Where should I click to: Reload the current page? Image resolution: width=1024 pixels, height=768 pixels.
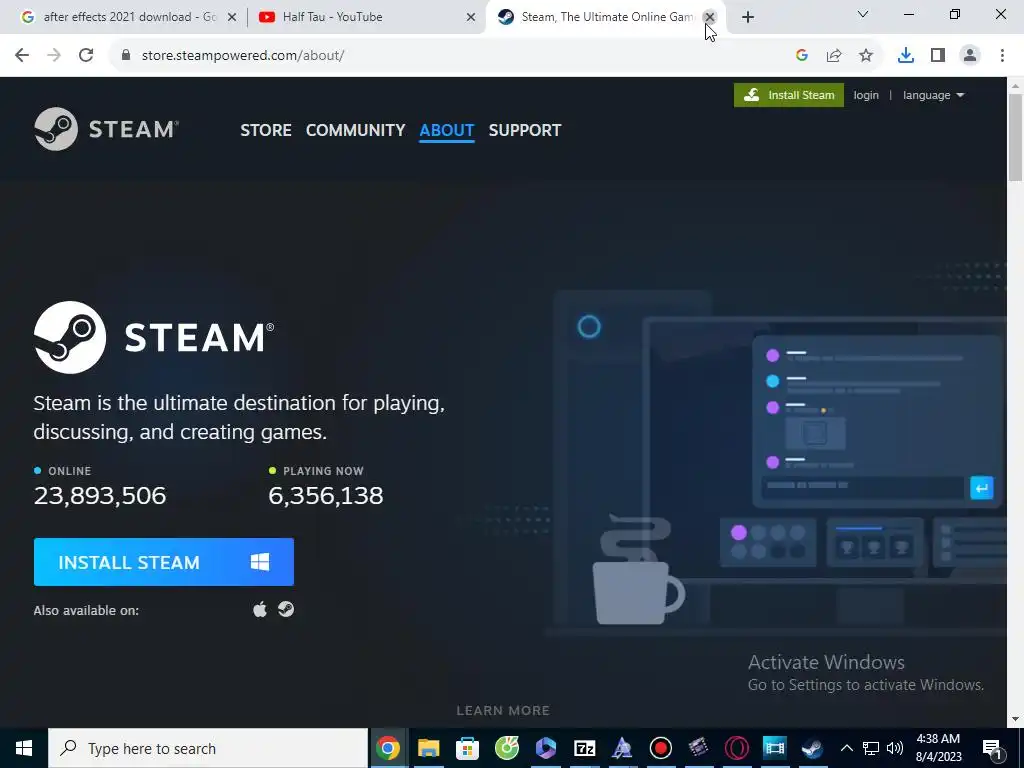click(86, 56)
